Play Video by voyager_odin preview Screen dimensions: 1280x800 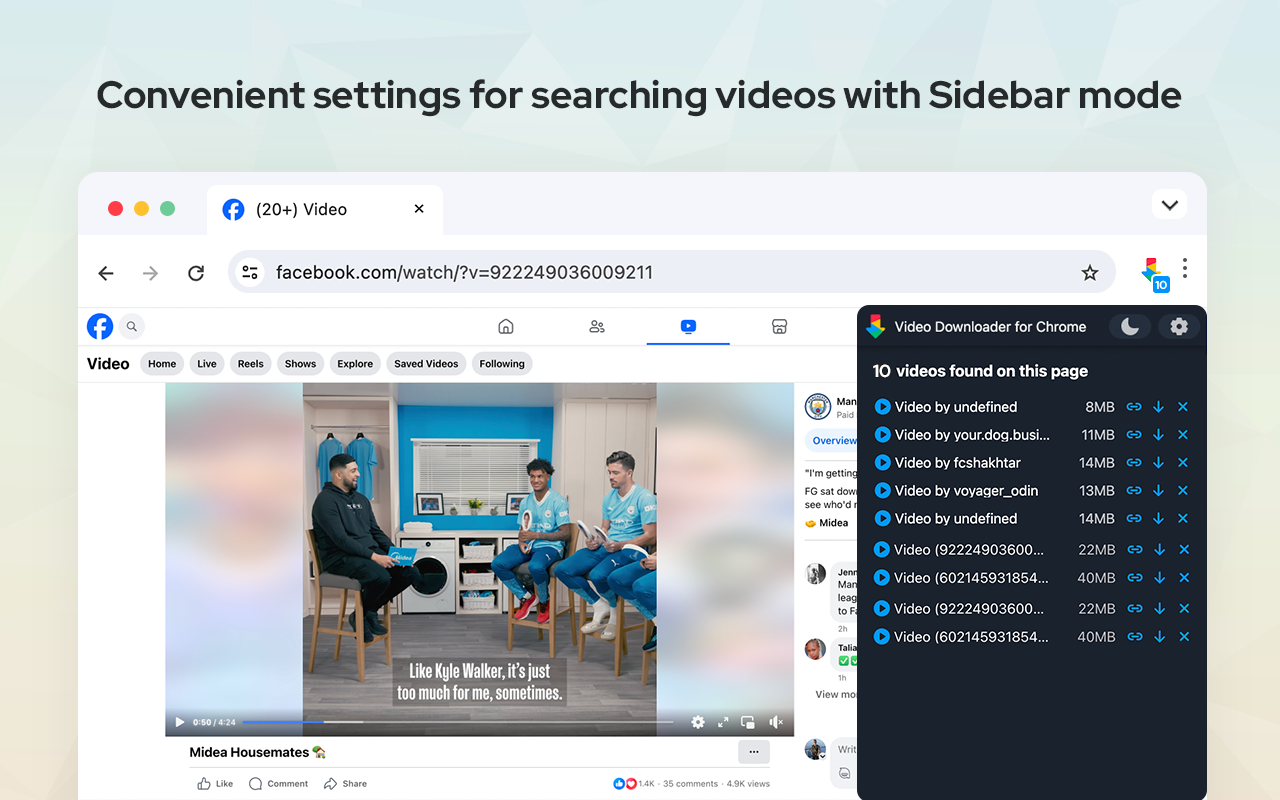pyautogui.click(x=882, y=491)
